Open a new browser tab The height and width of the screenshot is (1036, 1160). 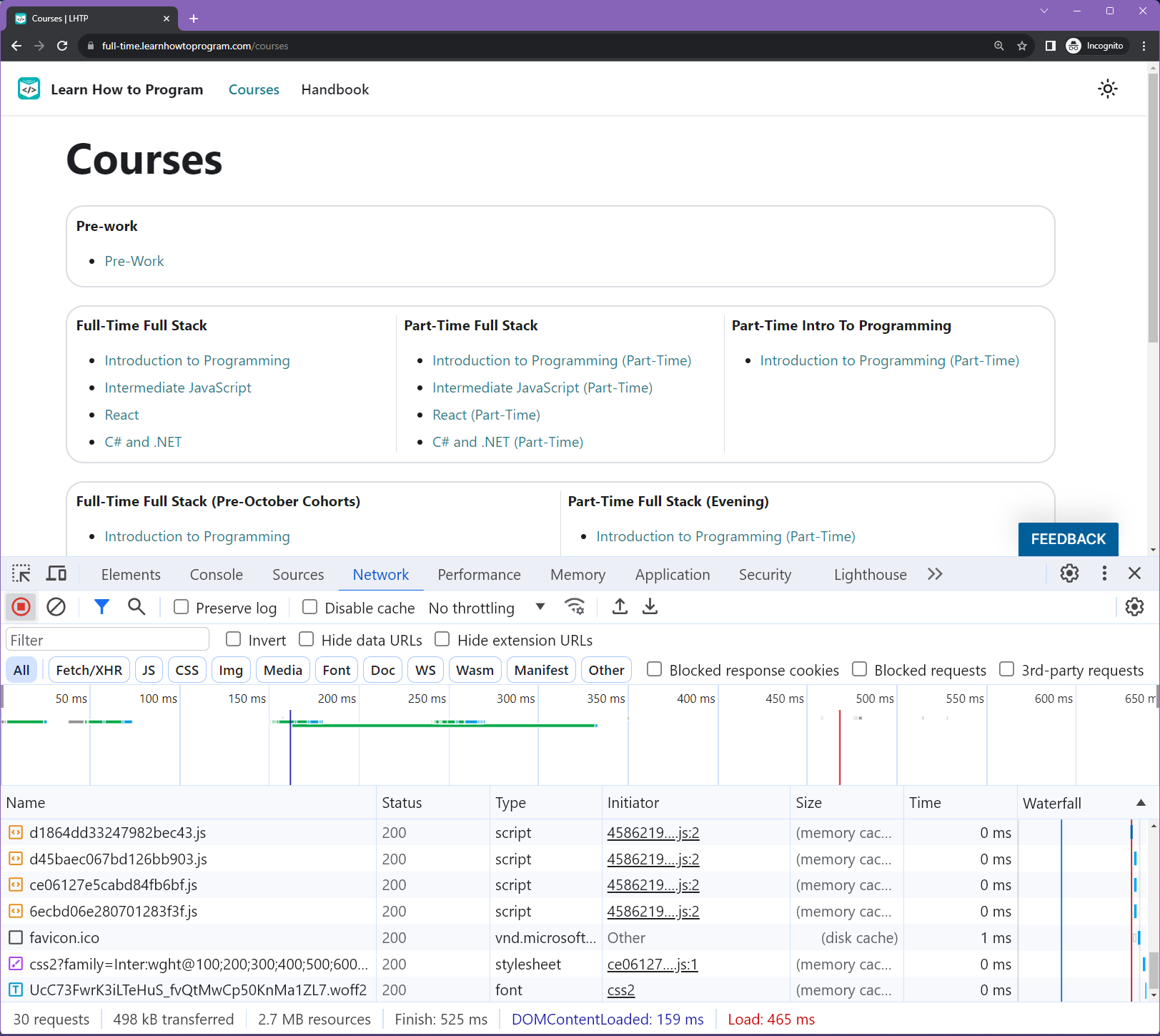194,19
